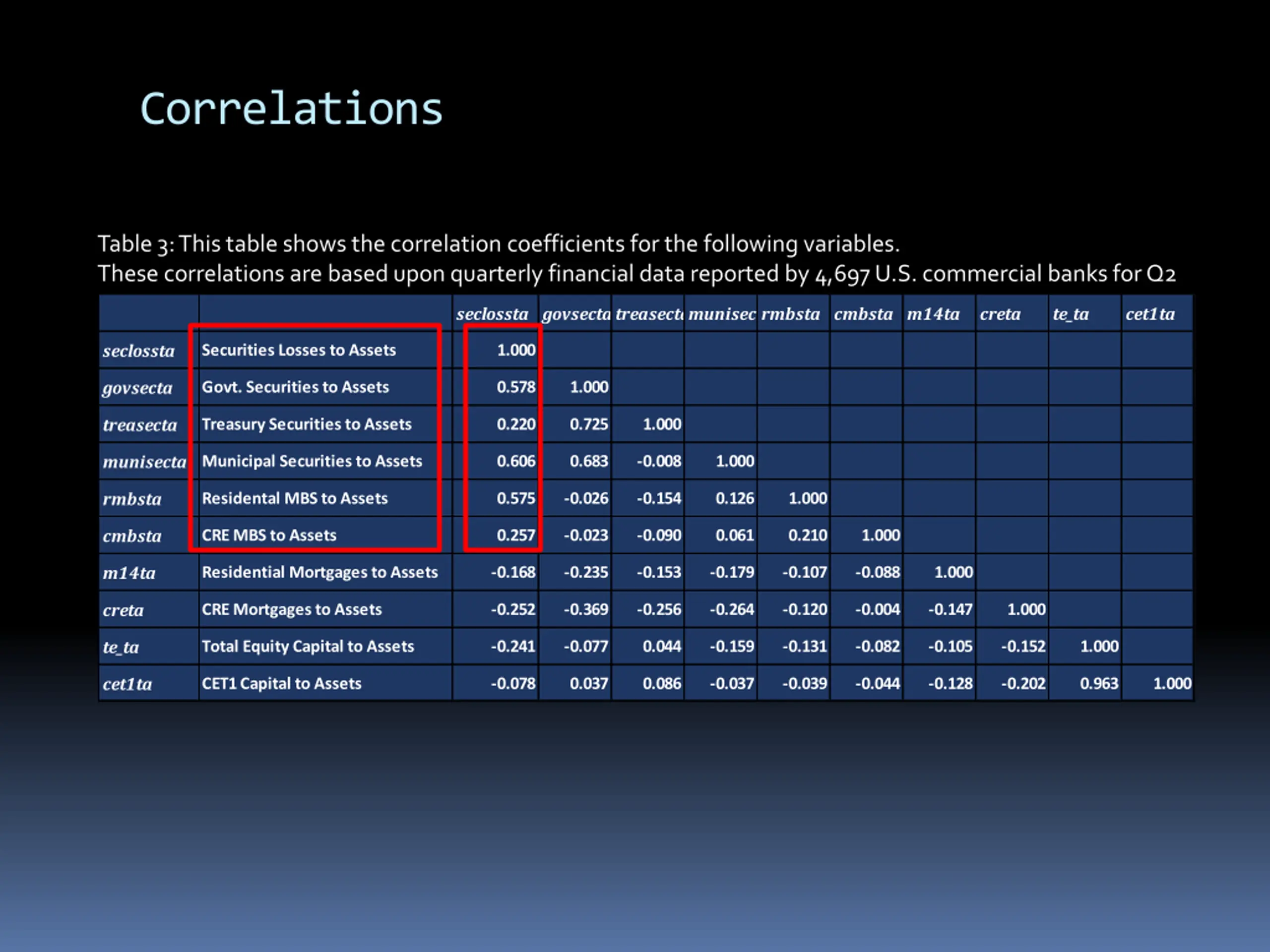Select value -0.168 in m14ta row

click(x=513, y=573)
